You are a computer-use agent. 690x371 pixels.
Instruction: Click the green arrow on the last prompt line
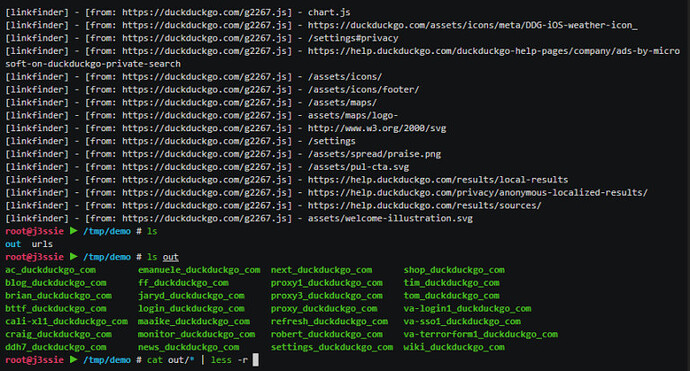(x=73, y=360)
